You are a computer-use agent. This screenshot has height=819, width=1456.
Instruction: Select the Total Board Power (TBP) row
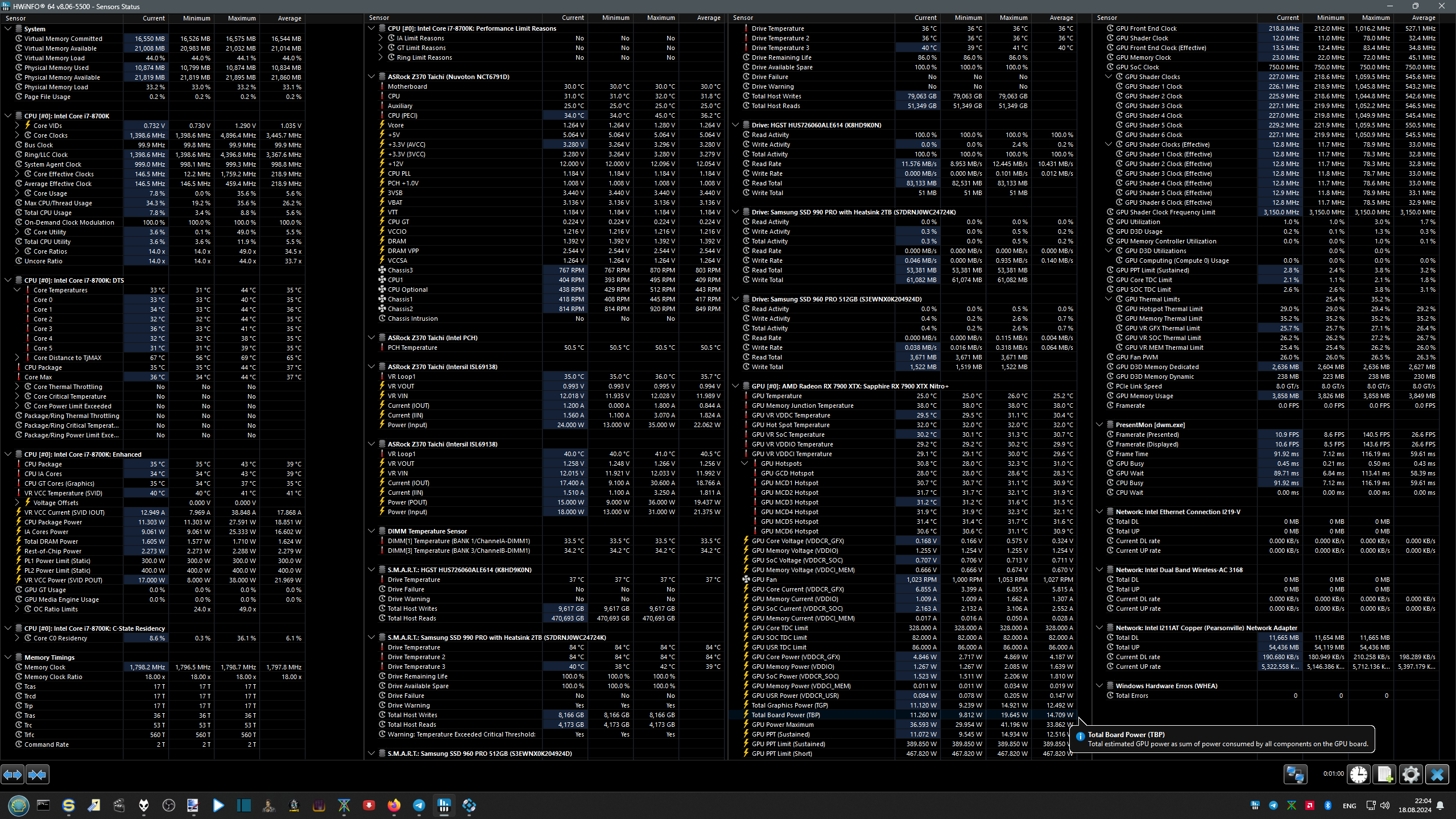785,715
